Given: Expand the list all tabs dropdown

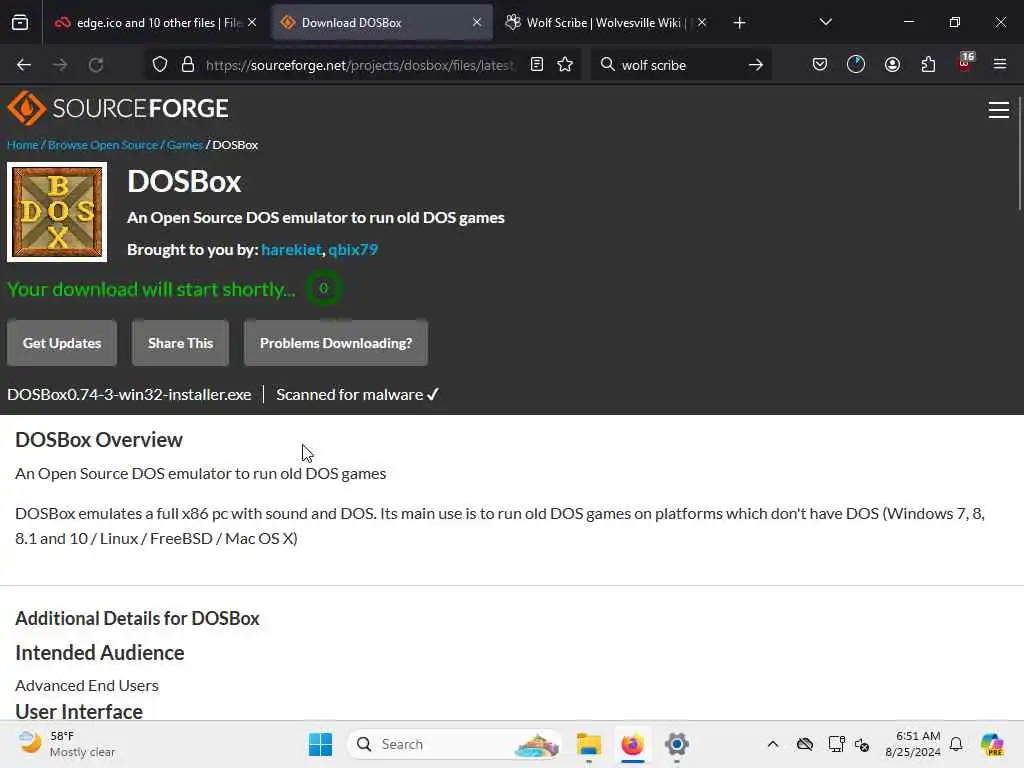Looking at the screenshot, I should pyautogui.click(x=825, y=23).
